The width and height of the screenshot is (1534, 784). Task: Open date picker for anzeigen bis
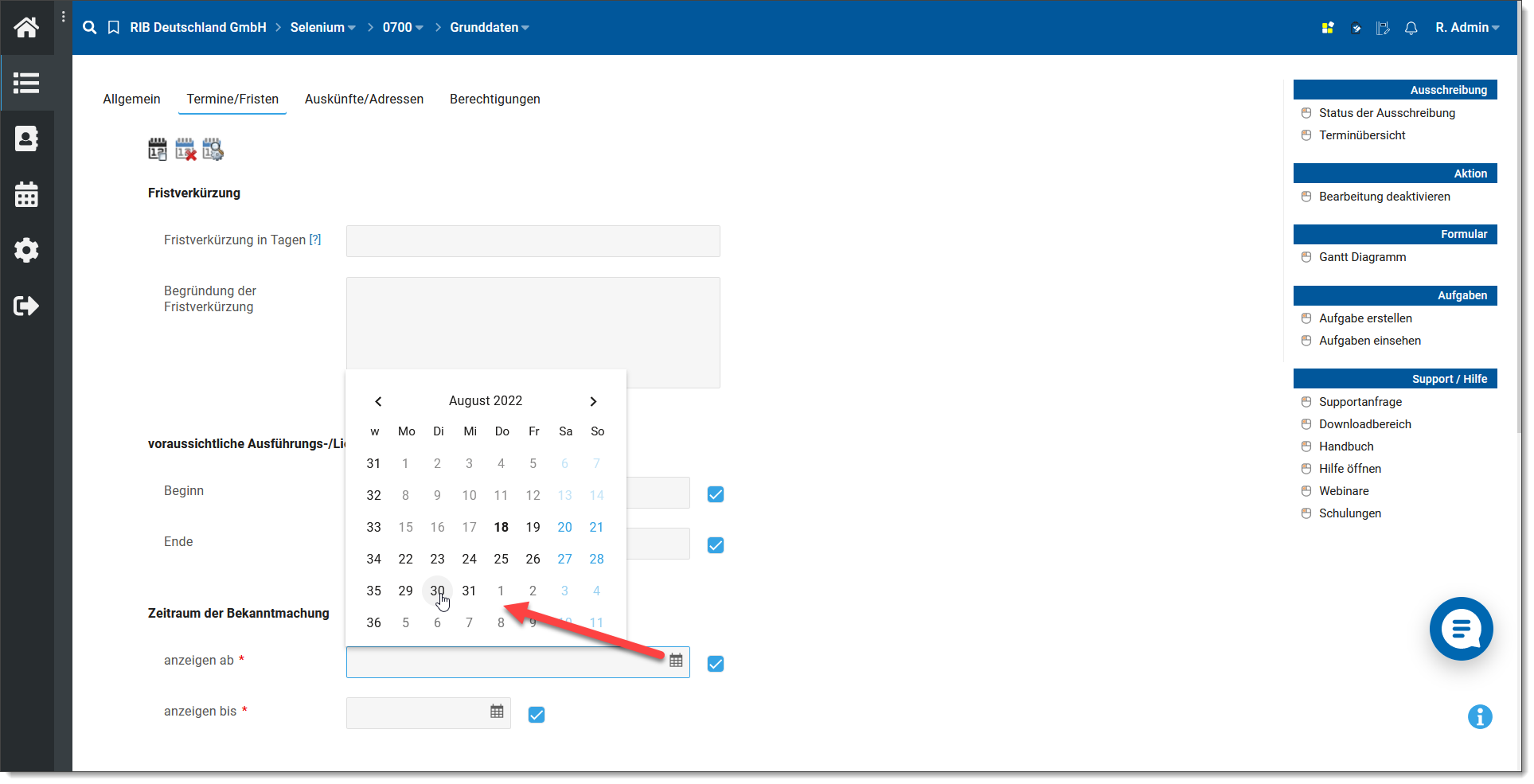pos(497,712)
